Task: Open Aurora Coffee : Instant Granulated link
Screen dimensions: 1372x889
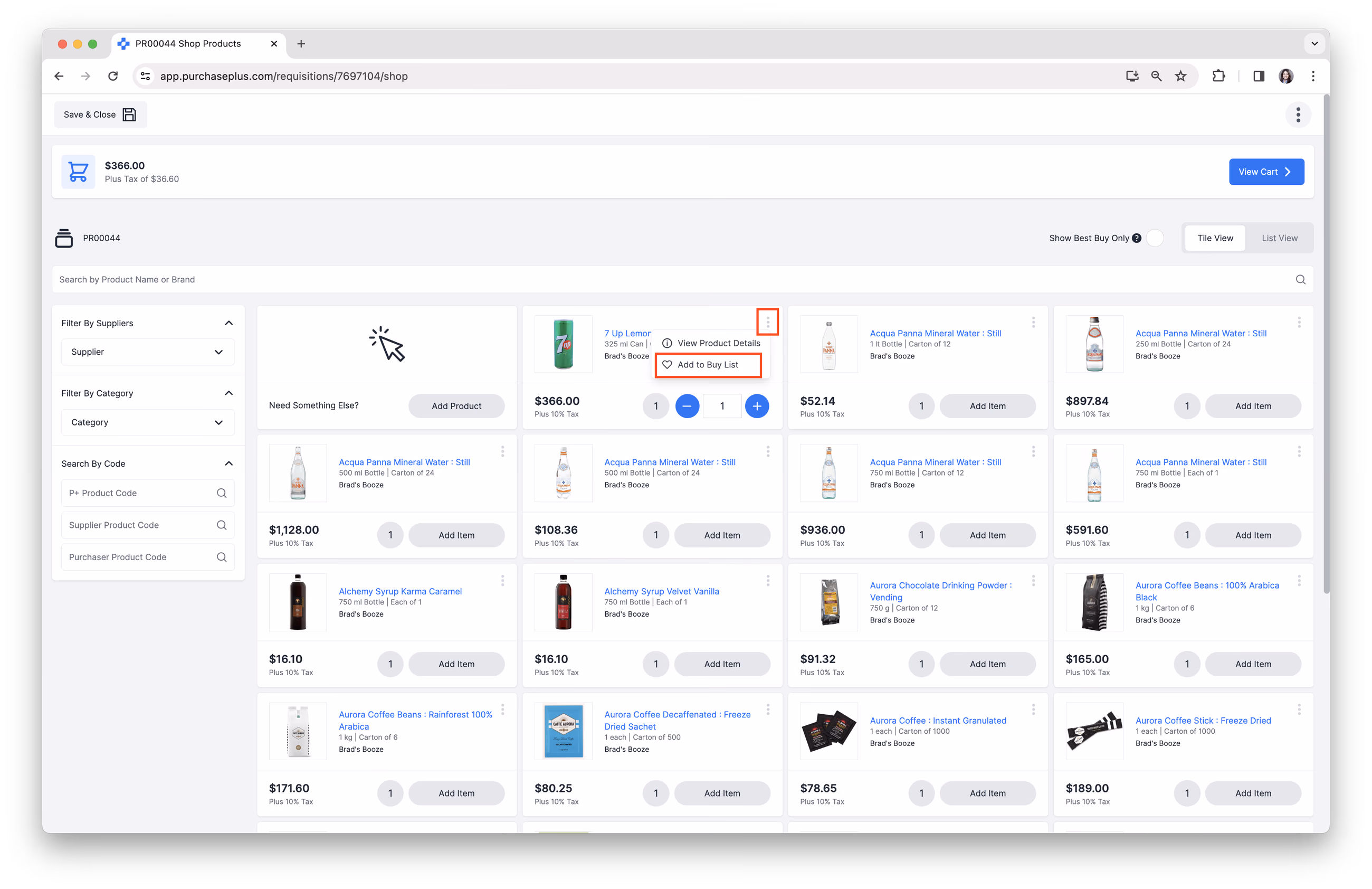Action: pos(937,720)
